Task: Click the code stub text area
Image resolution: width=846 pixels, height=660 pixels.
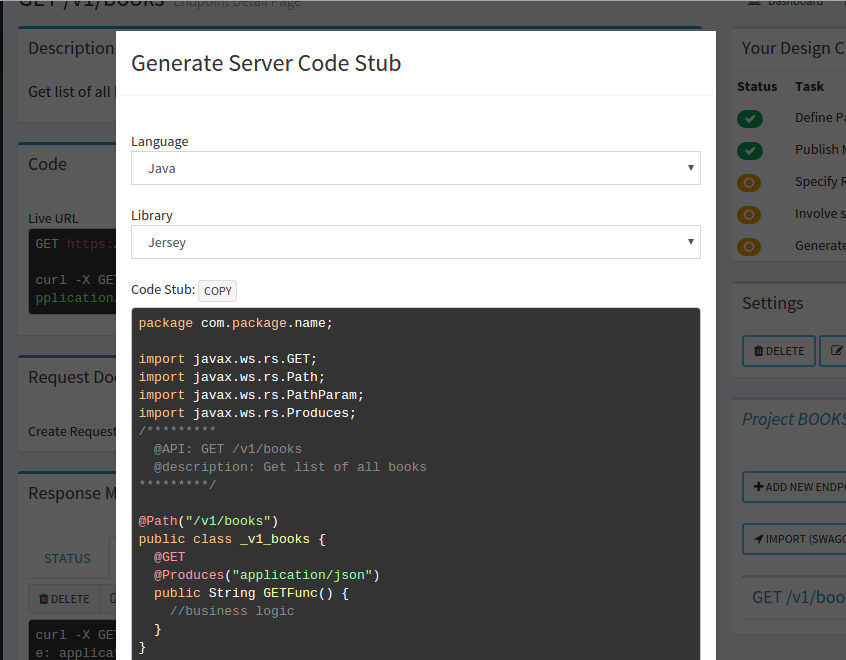Action: (x=415, y=484)
